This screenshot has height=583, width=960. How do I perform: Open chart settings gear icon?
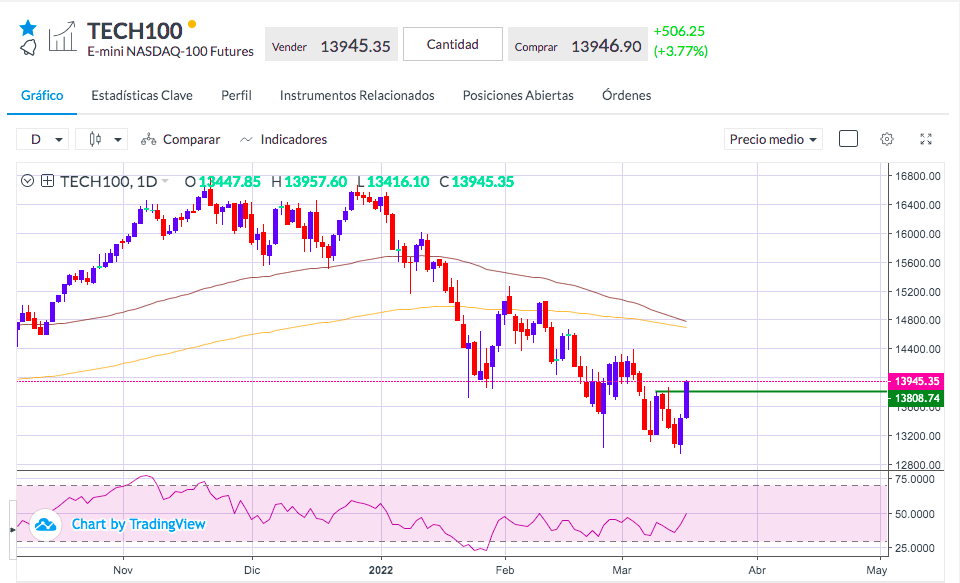[887, 139]
